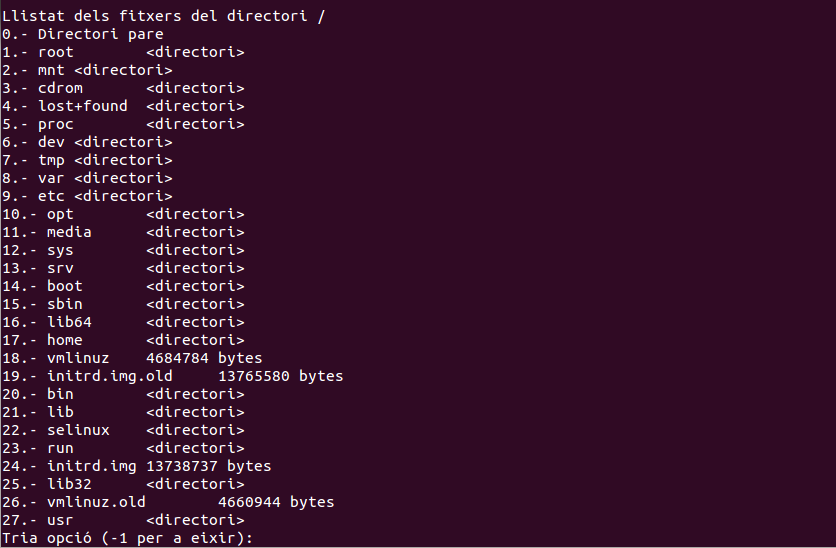Select the 'Directori pare' option line
836x548 pixels.
[100, 34]
